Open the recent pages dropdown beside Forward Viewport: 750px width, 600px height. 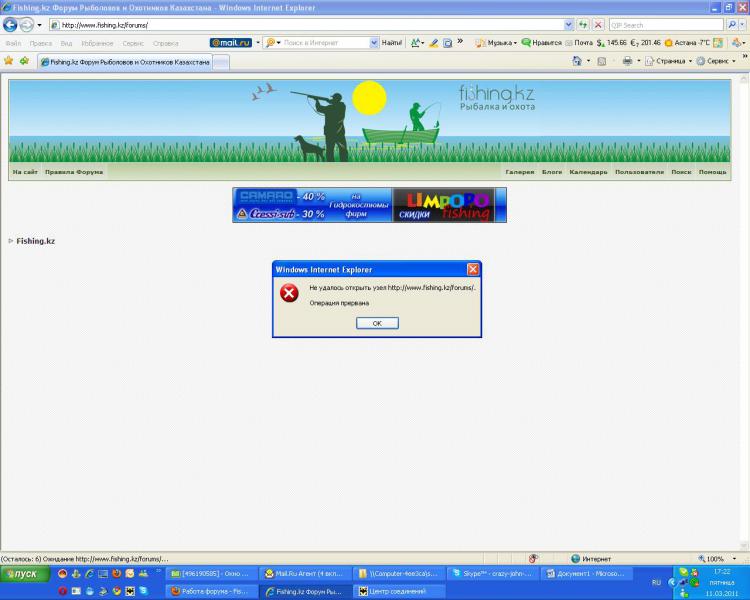tap(39, 25)
